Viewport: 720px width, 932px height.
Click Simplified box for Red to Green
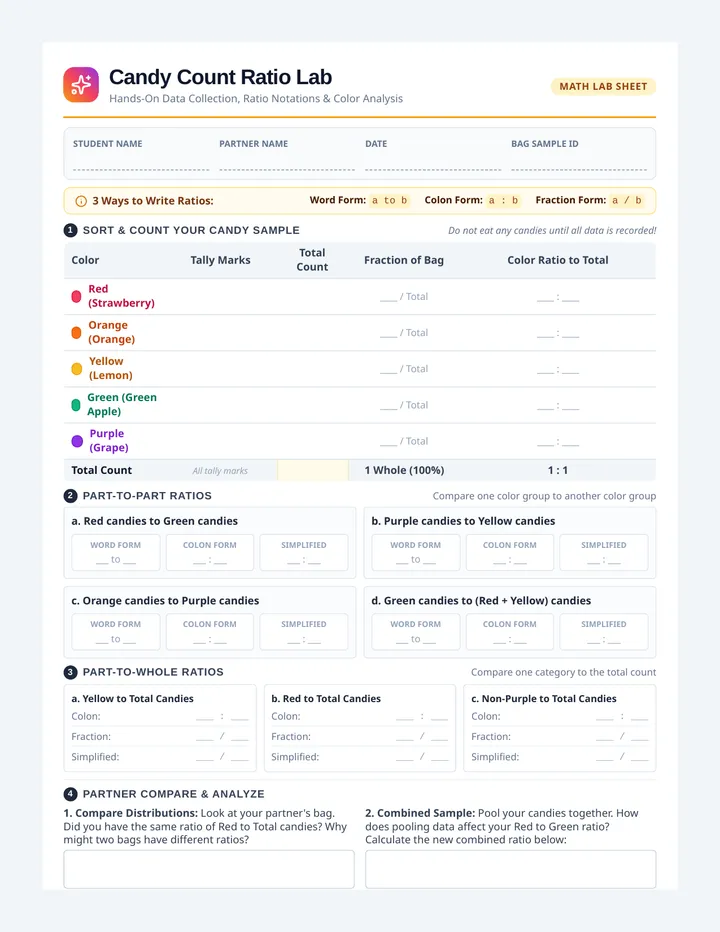coord(304,552)
